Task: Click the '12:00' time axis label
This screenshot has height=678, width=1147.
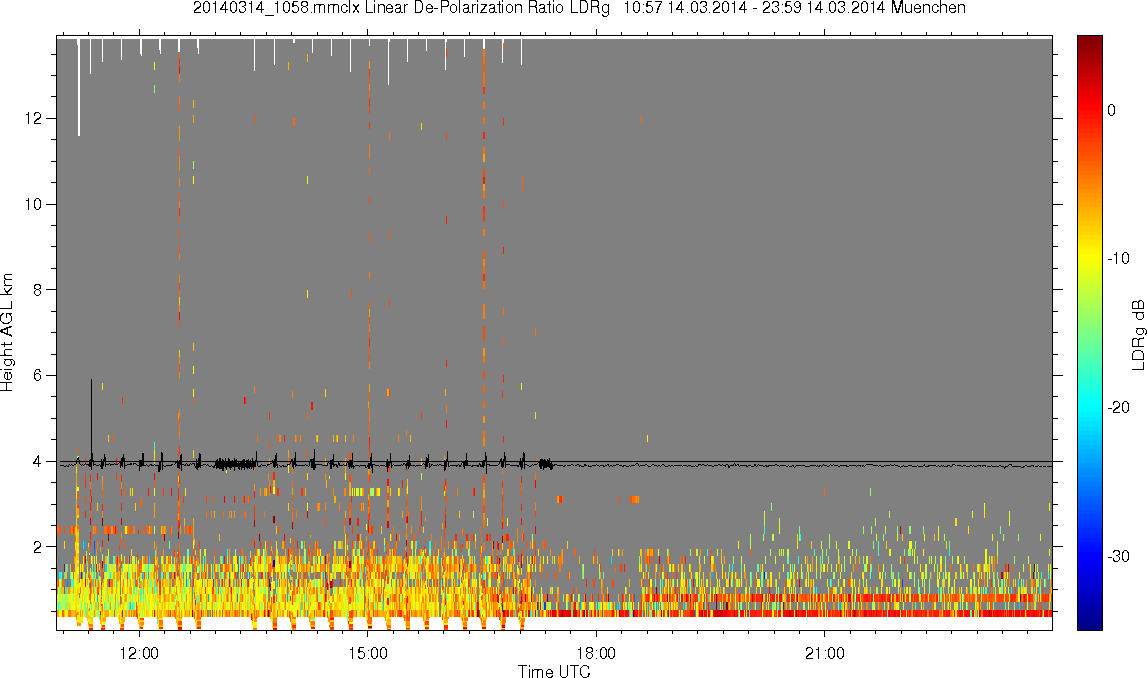Action: [139, 653]
